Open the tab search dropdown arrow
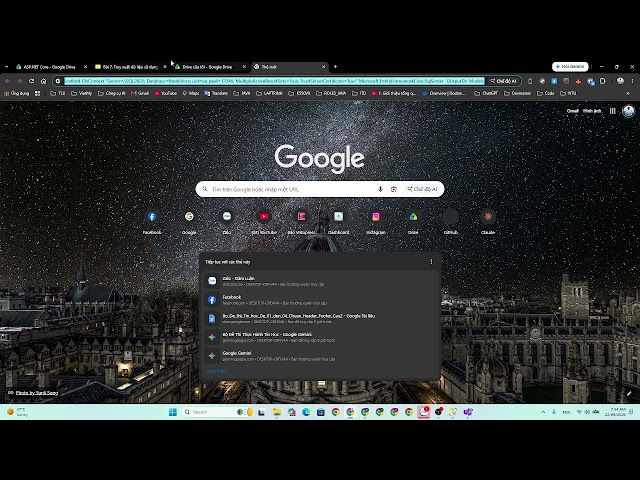 pyautogui.click(x=6, y=67)
